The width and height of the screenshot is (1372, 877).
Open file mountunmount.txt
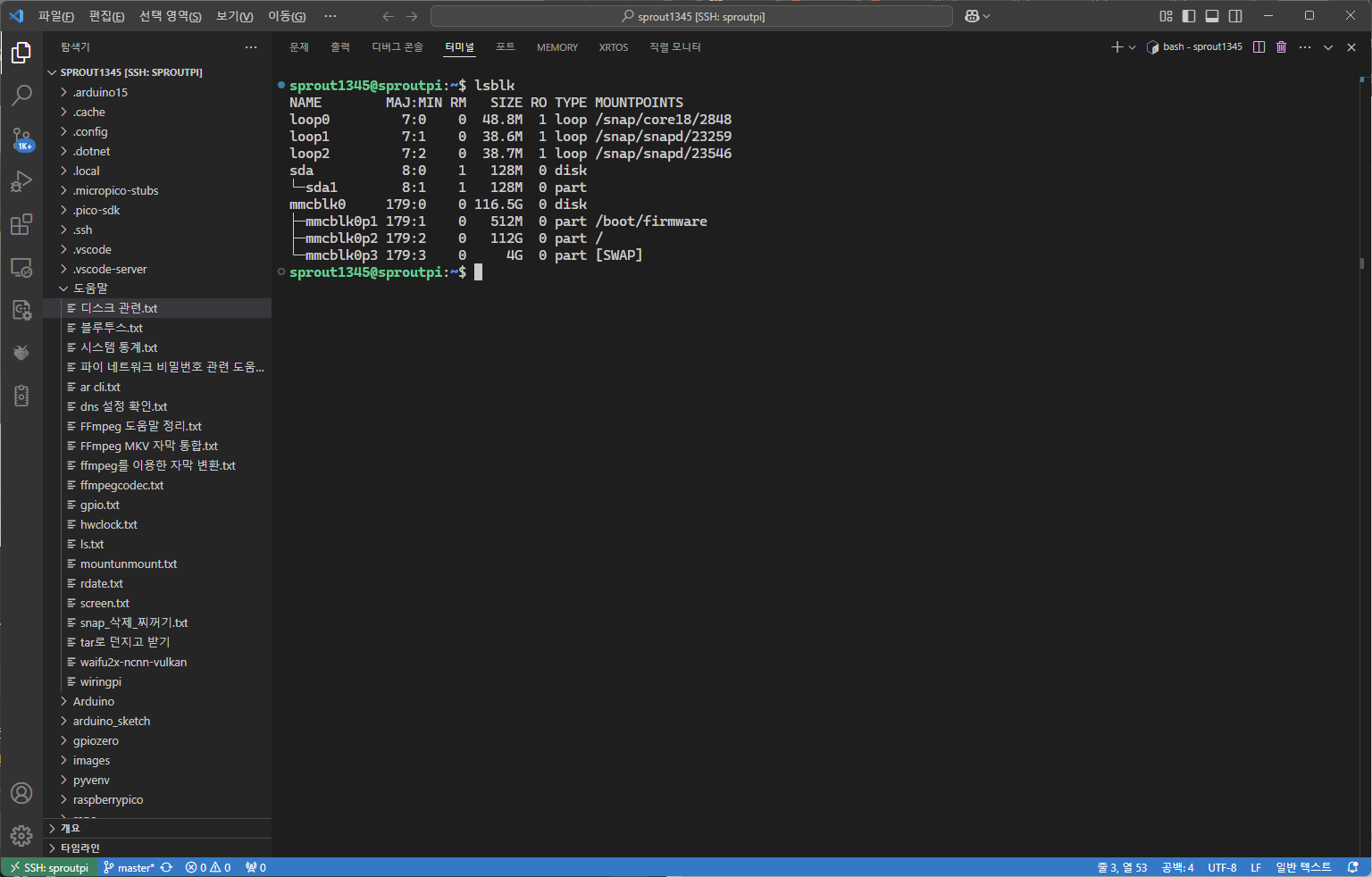tap(157, 564)
